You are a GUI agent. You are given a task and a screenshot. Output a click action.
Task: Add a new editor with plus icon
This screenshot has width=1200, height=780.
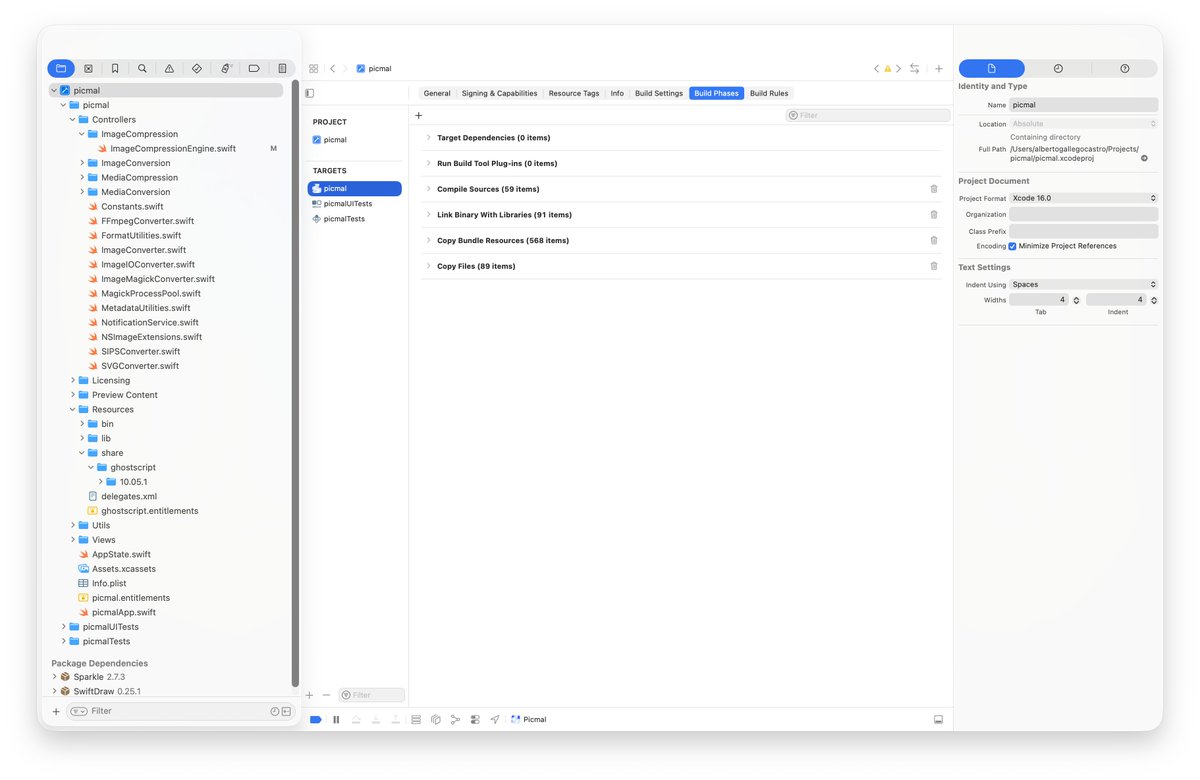point(938,69)
